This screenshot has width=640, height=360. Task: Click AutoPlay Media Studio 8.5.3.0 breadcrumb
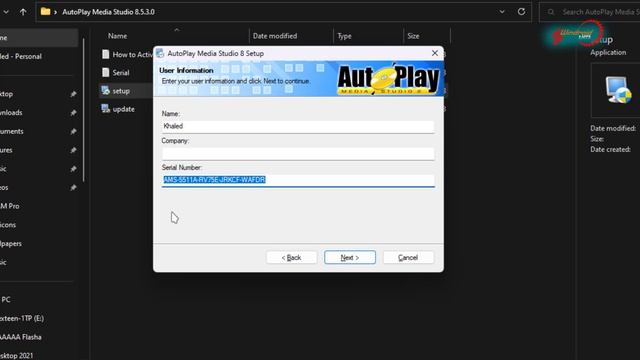[108, 12]
